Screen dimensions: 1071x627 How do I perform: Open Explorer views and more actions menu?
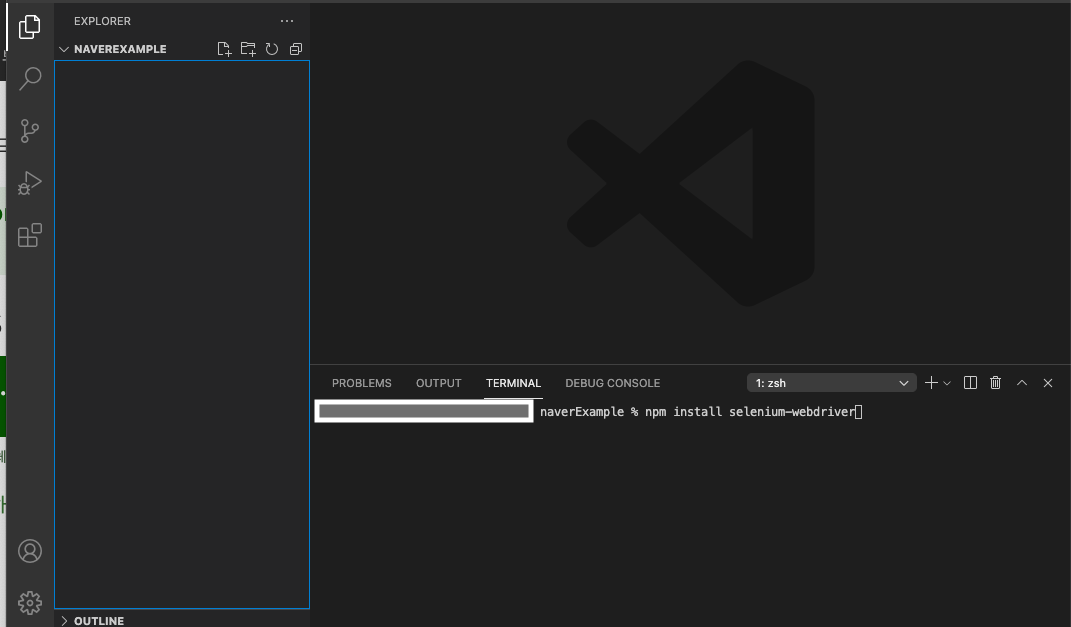coord(287,21)
